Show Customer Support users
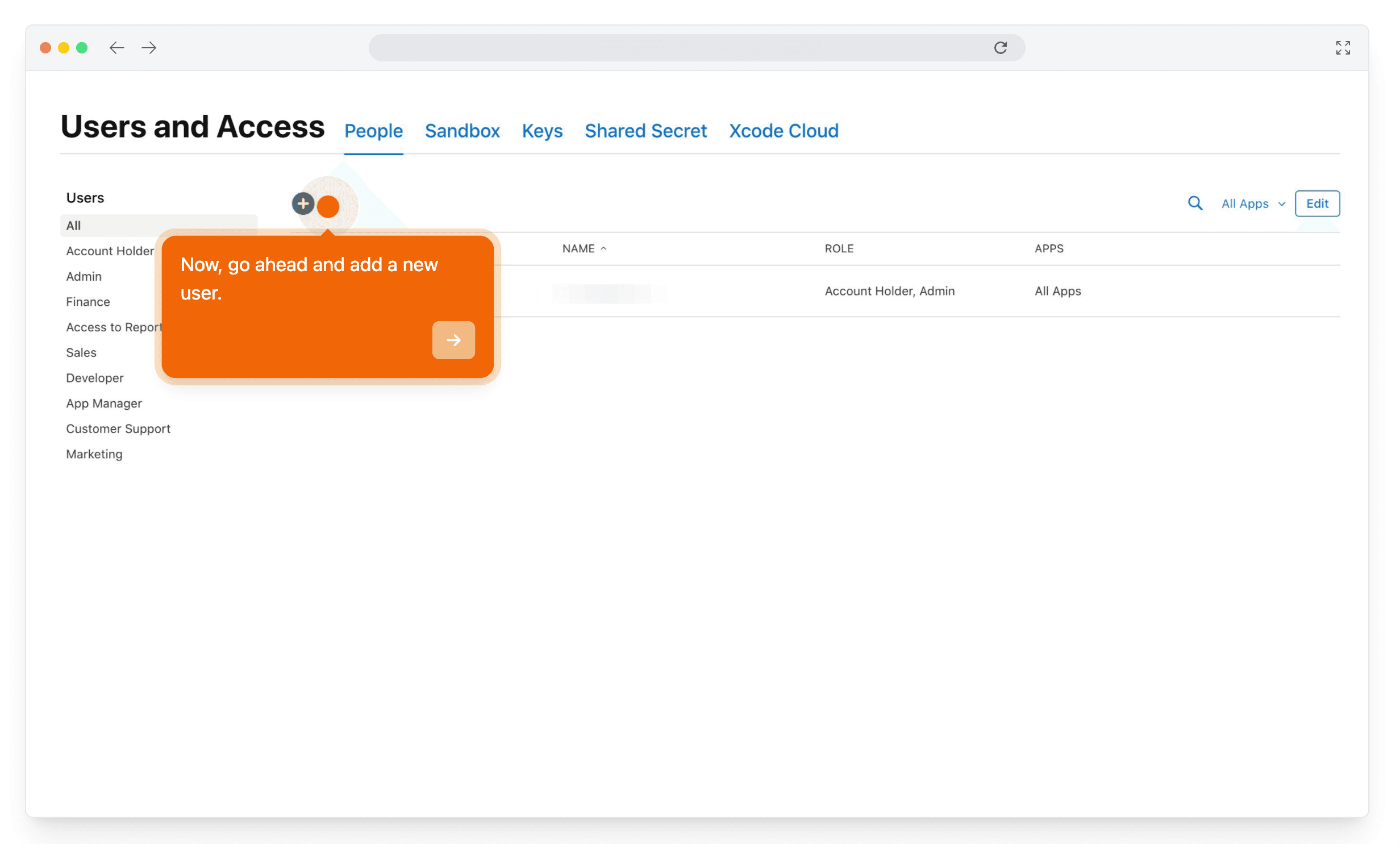Image resolution: width=1400 pixels, height=844 pixels. 118,429
